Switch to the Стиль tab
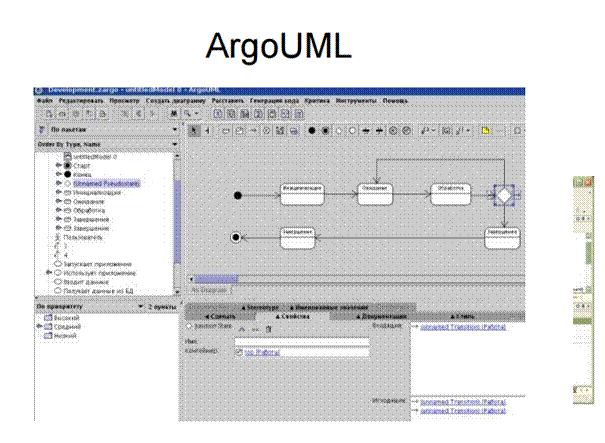605x443 pixels. click(463, 316)
